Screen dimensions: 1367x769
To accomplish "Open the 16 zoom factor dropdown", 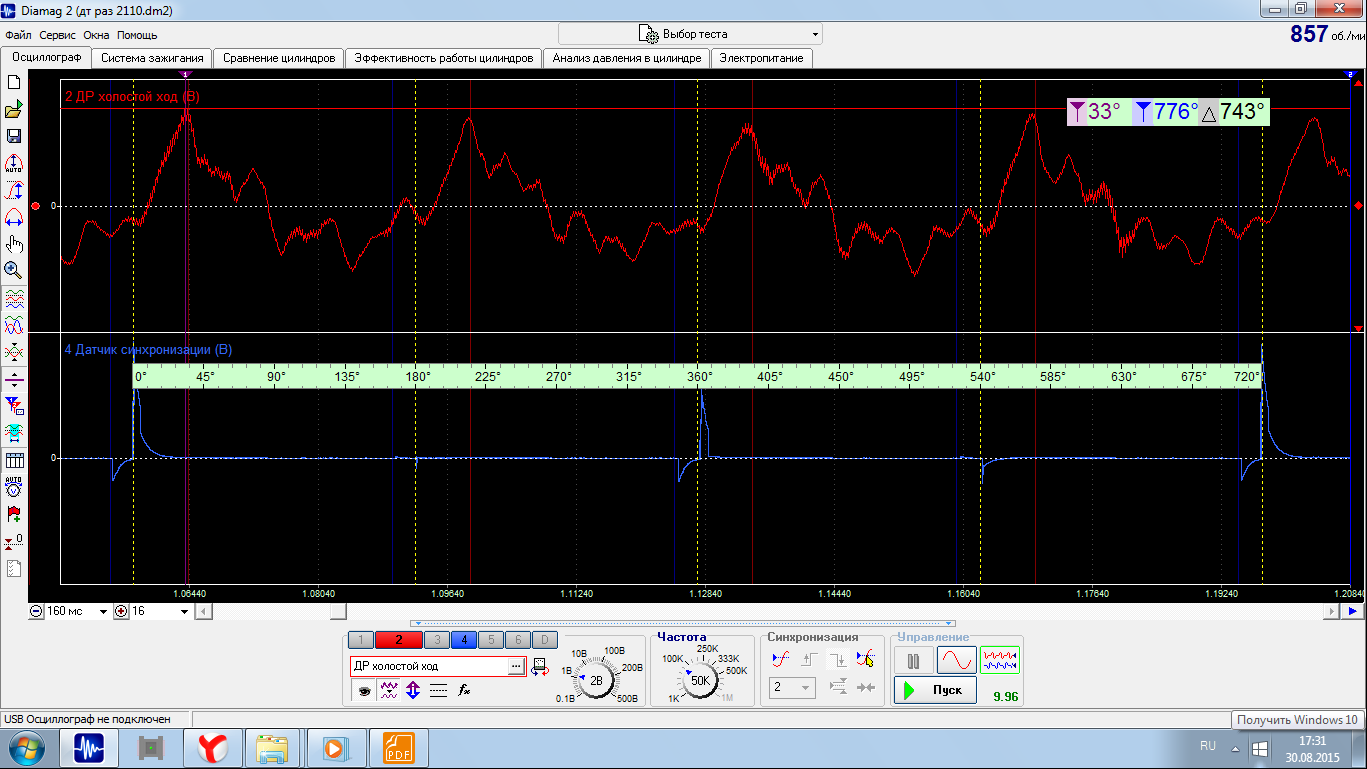I will [184, 612].
